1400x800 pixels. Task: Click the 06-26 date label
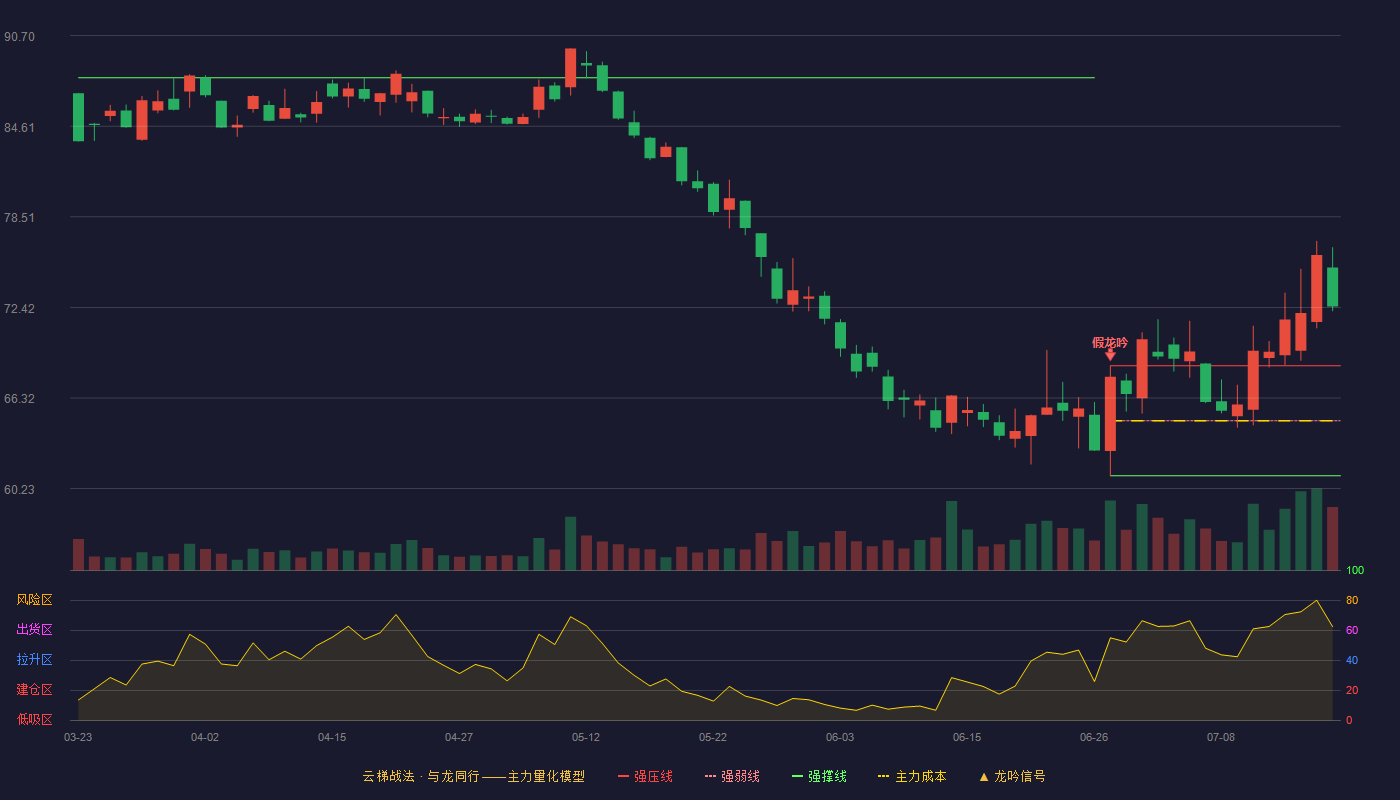[1094, 737]
